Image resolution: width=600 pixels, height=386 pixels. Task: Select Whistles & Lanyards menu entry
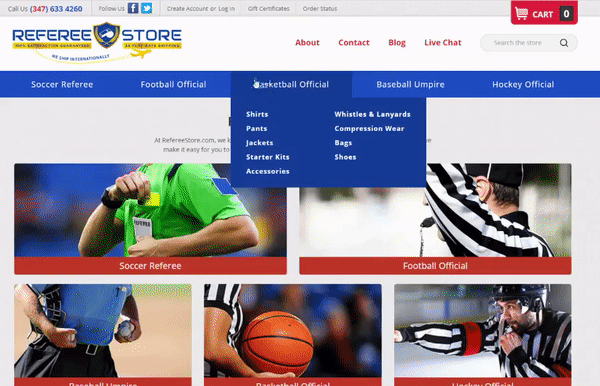pyautogui.click(x=372, y=114)
